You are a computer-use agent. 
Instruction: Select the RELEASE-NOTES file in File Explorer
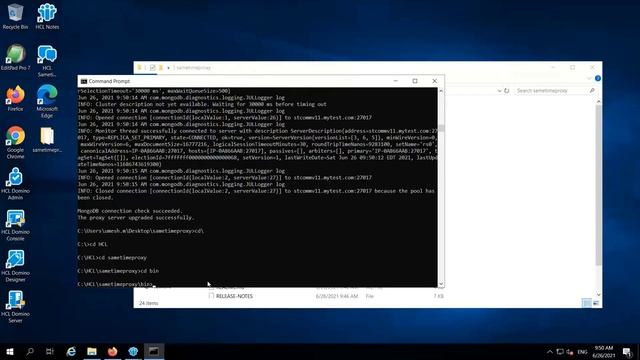coord(234,296)
